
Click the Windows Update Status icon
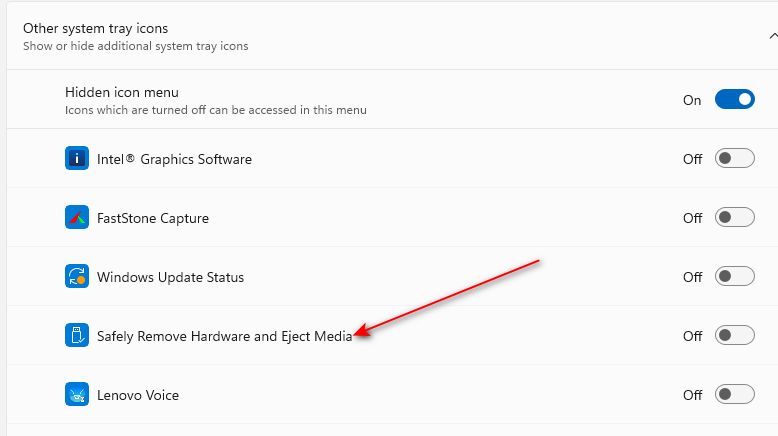[77, 276]
